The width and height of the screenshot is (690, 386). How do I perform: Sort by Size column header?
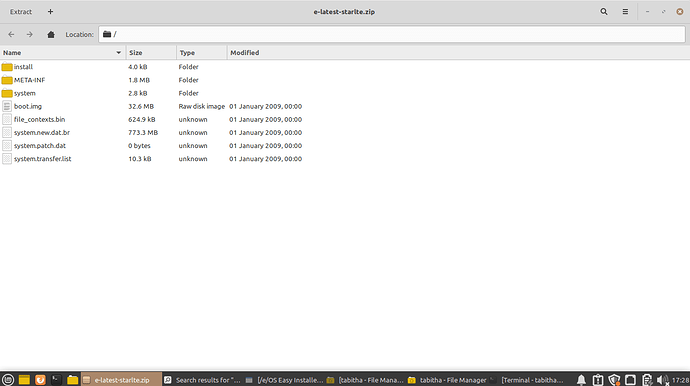click(x=151, y=53)
